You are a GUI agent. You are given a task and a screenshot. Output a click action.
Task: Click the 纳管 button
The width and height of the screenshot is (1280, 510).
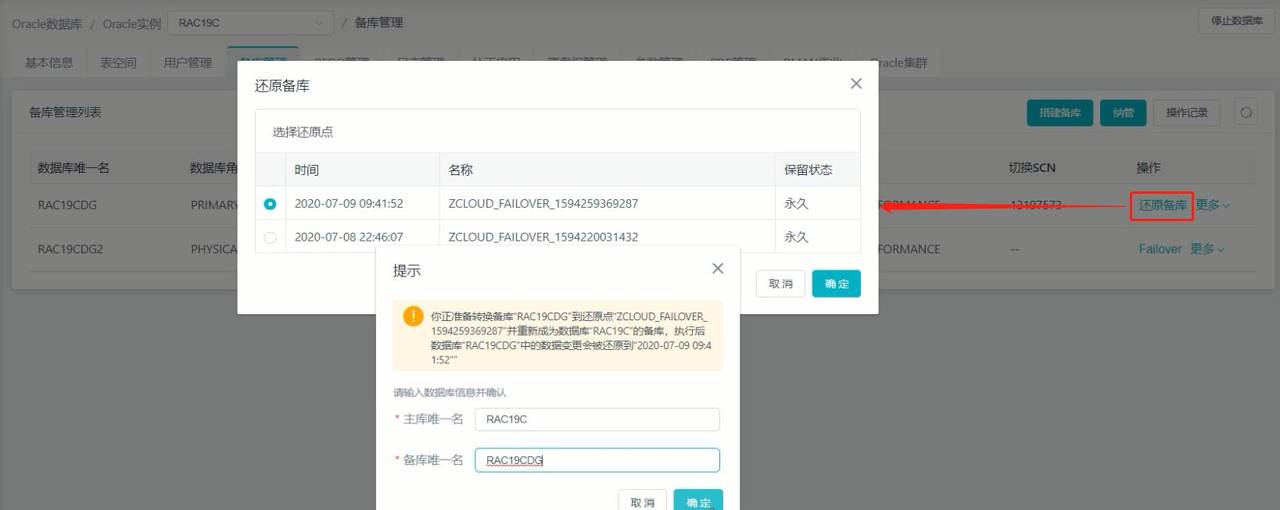click(x=1123, y=113)
